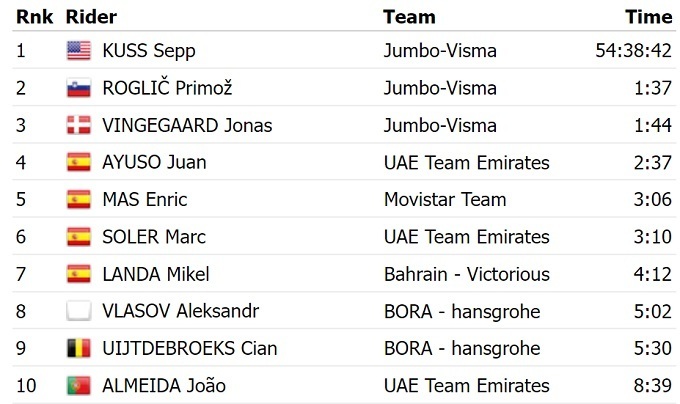This screenshot has height=404, width=680.
Task: Open Jumbo-Visma team in KUSS row
Action: [x=440, y=51]
